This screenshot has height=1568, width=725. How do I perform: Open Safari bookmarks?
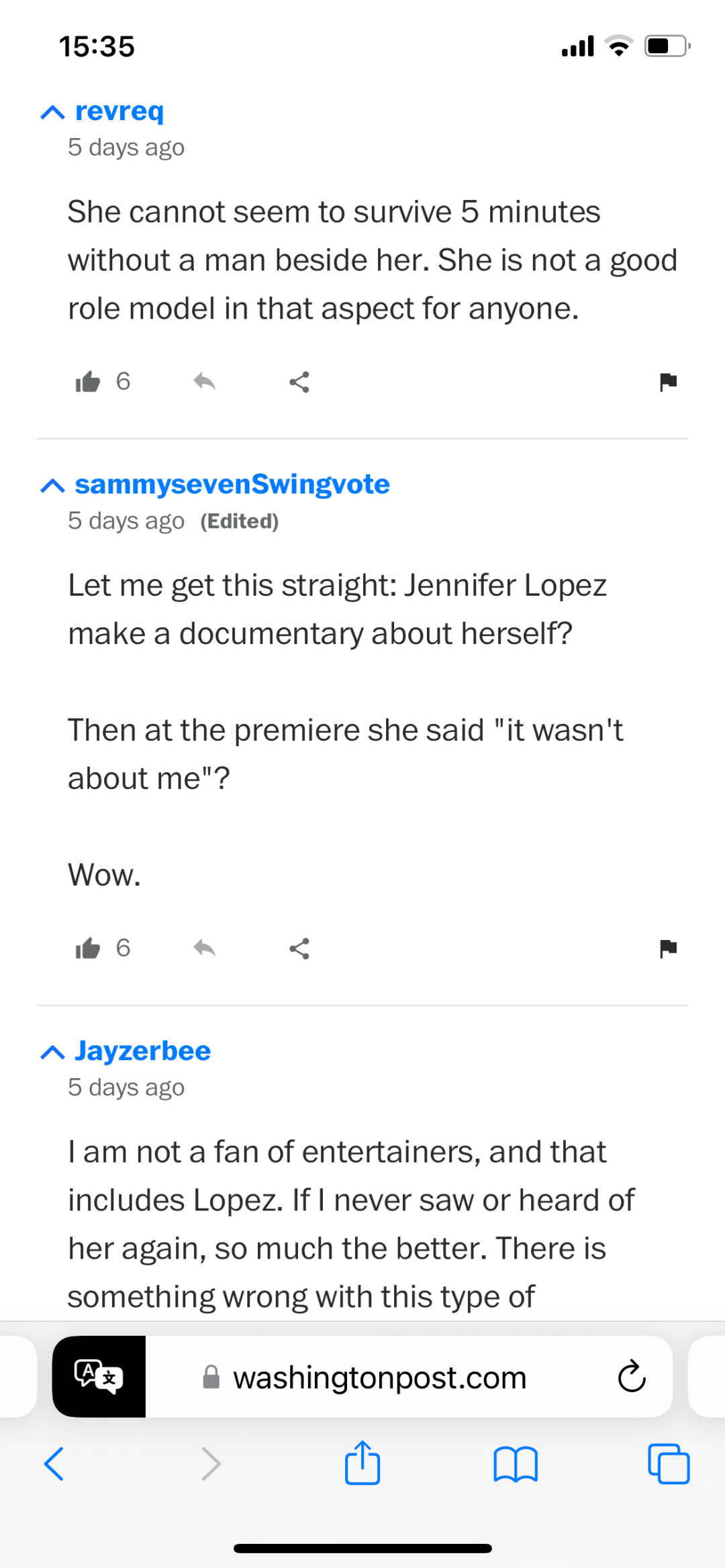[x=515, y=1463]
